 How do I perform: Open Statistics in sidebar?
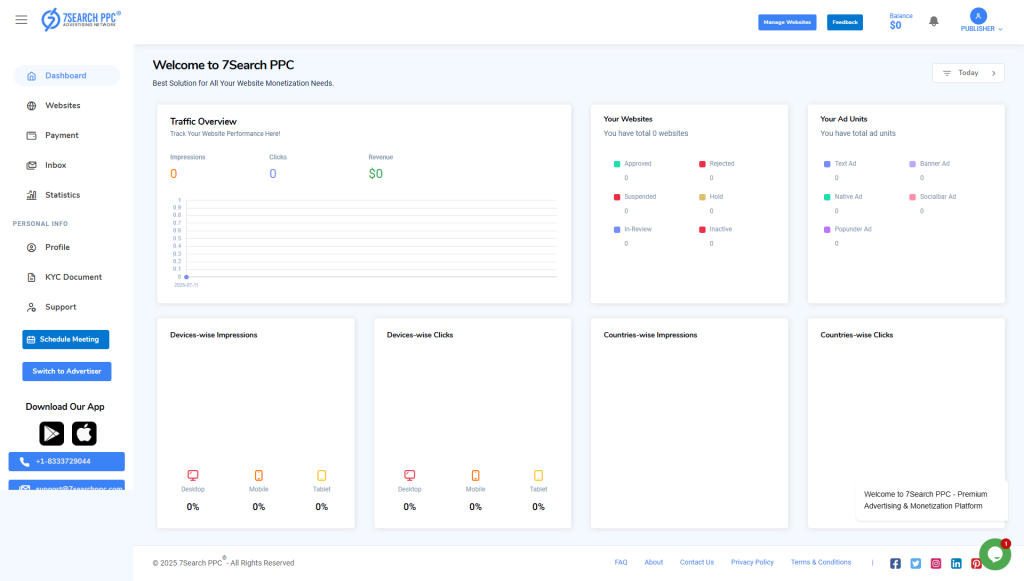[x=63, y=195]
